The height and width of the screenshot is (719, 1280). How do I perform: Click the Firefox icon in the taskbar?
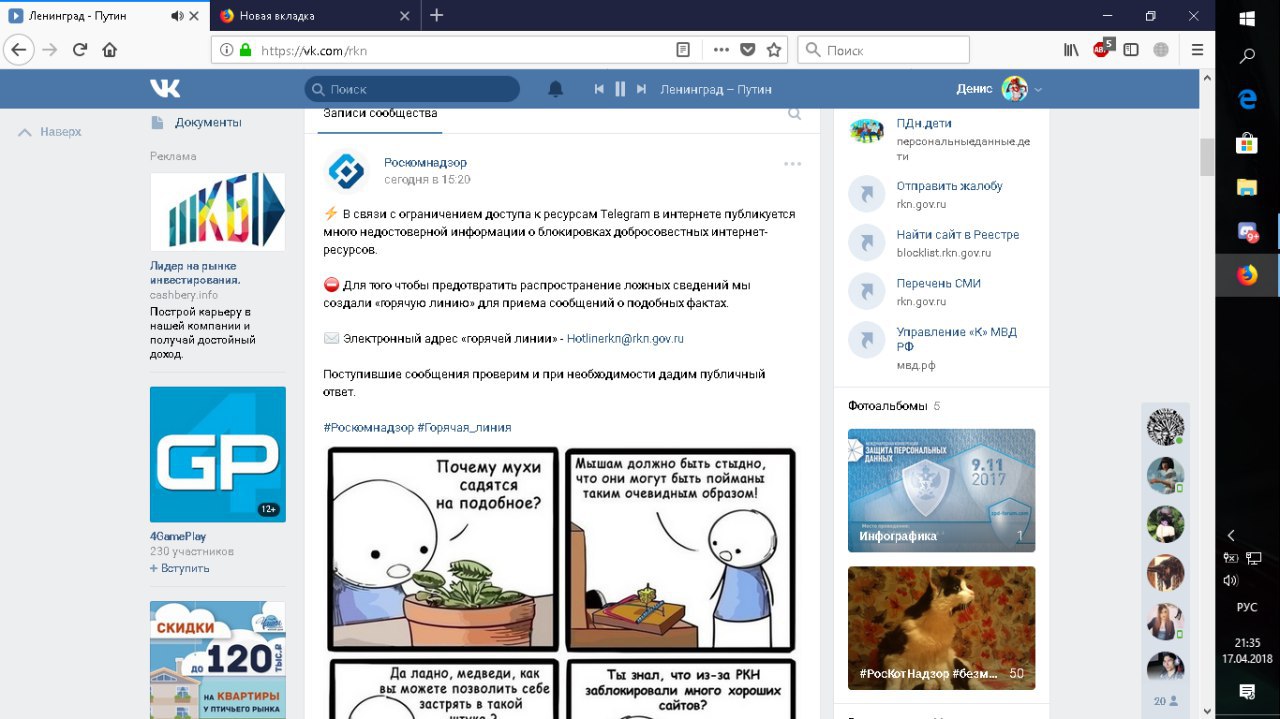coord(1247,275)
